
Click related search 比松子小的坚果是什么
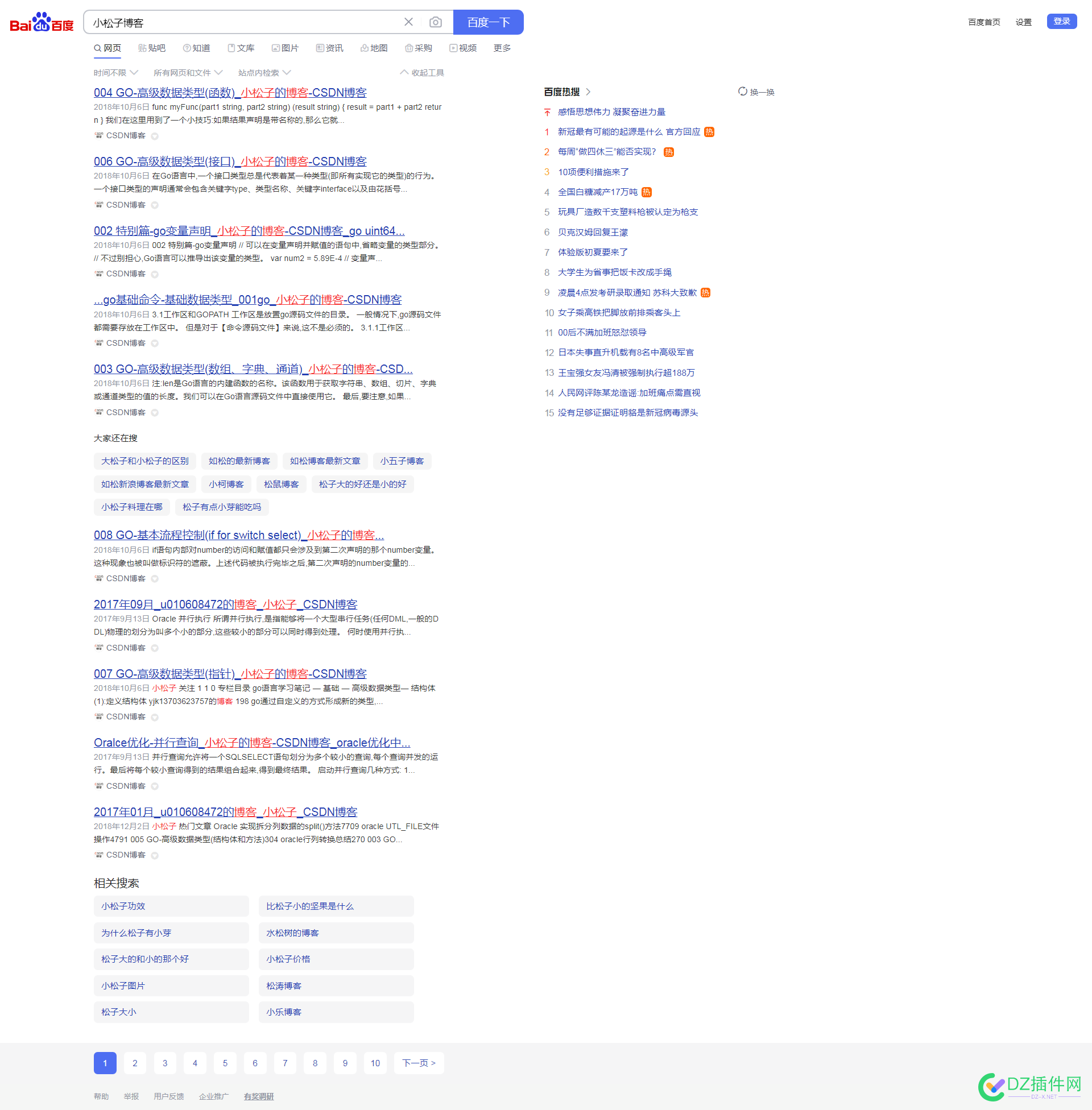(x=336, y=906)
